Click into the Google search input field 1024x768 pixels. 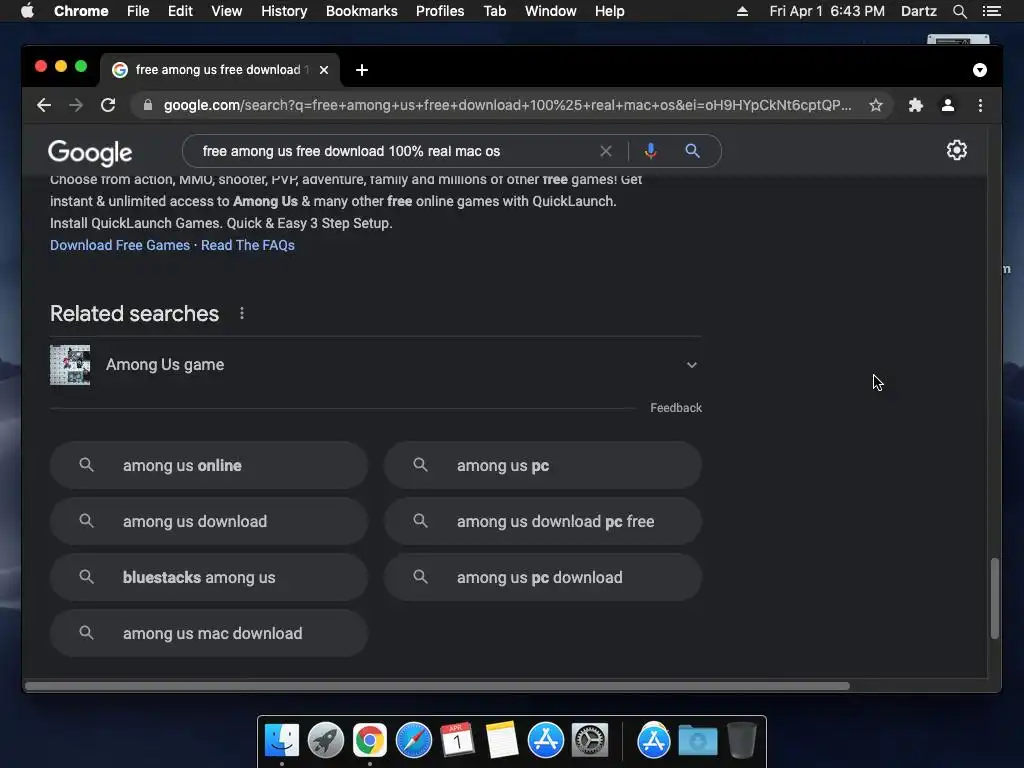tap(395, 152)
